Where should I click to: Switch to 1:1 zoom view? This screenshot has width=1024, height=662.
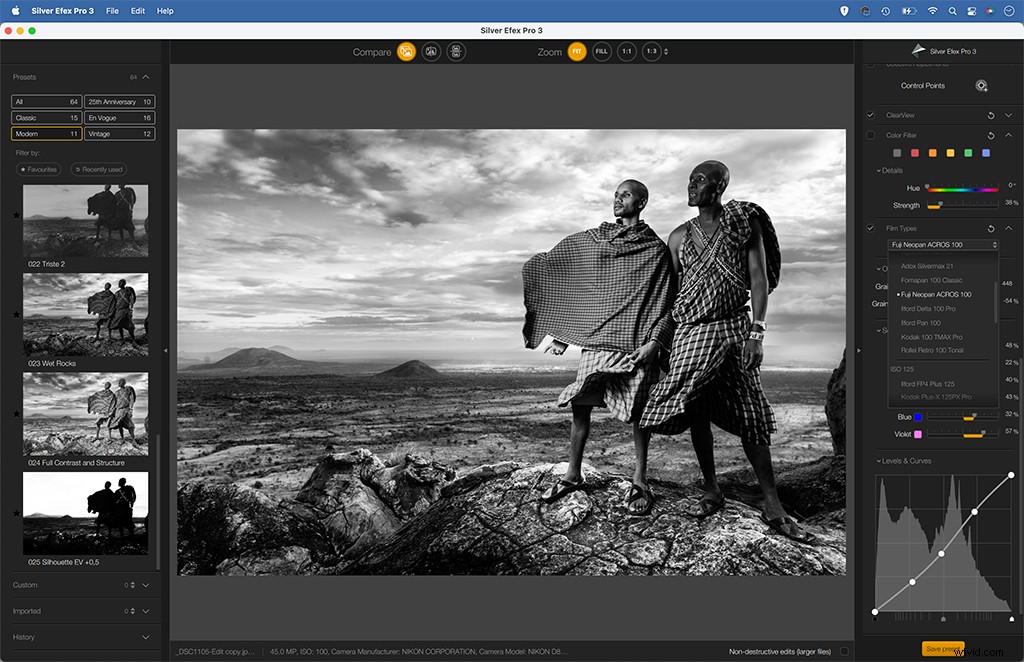pyautogui.click(x=626, y=51)
